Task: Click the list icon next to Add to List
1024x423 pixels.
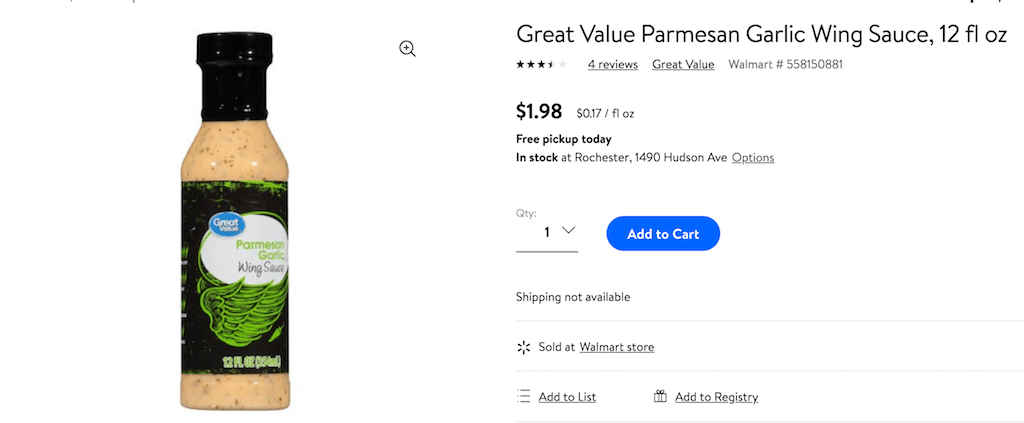Action: [523, 396]
